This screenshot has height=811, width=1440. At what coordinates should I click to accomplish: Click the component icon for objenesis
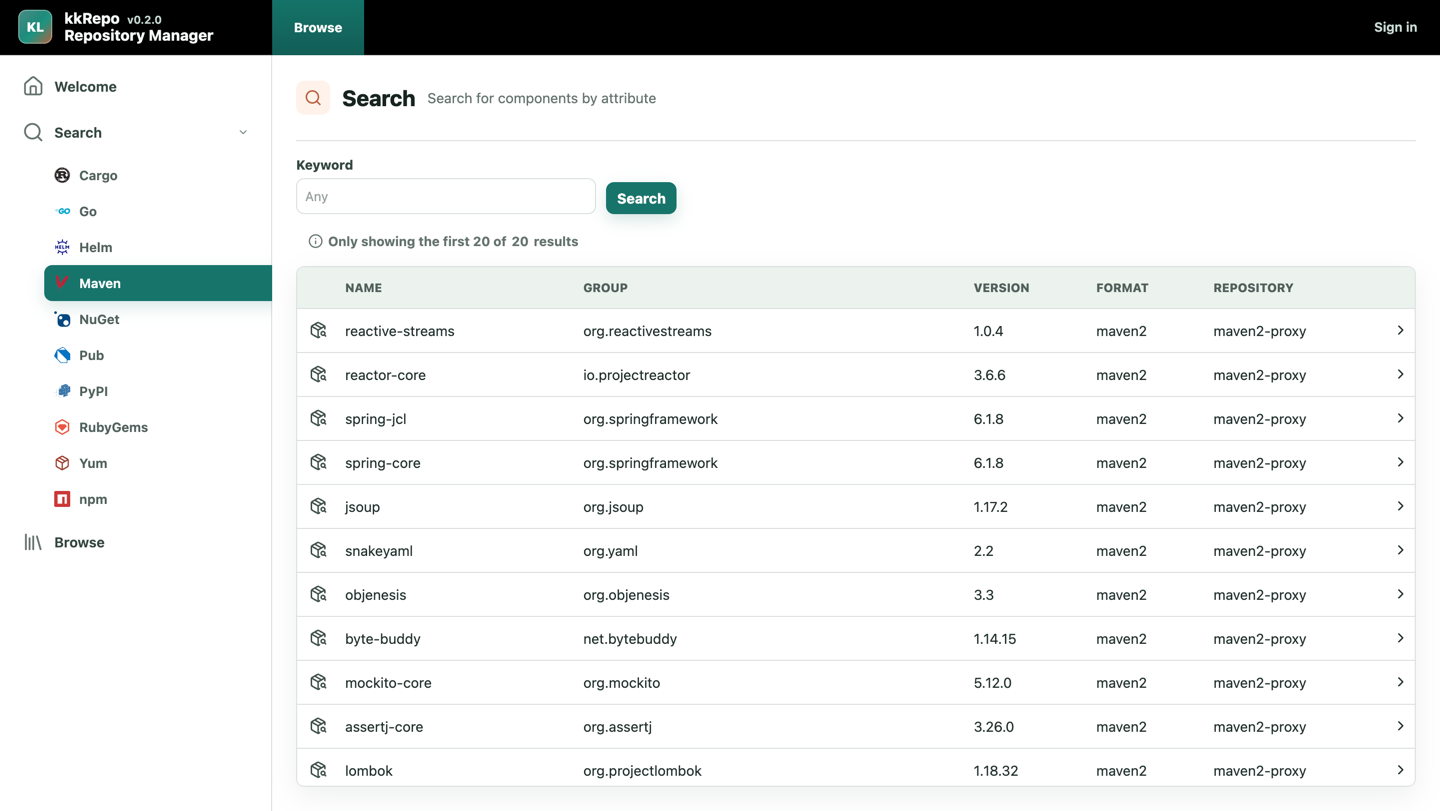(x=318, y=594)
